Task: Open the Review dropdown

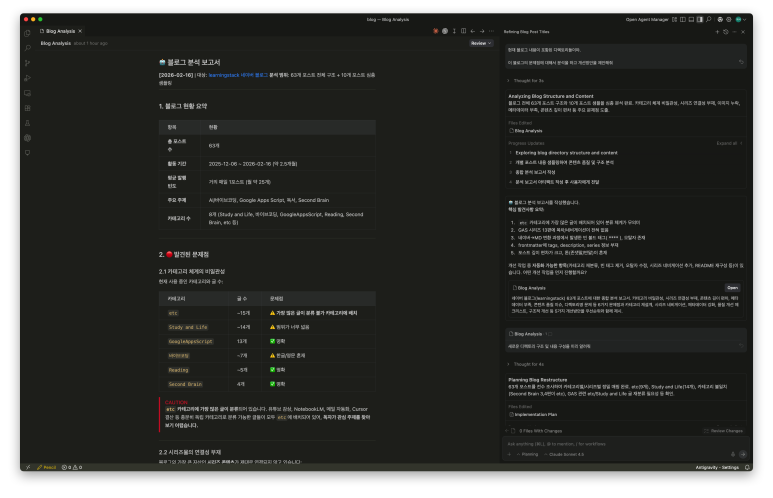Action: coord(481,44)
